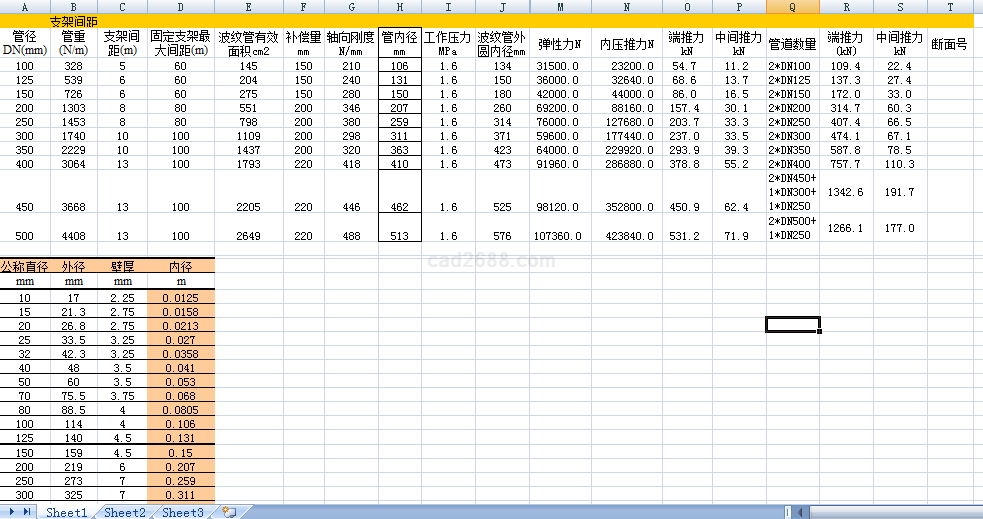This screenshot has height=519, width=983.
Task: Select column Q header
Action: click(x=792, y=6)
